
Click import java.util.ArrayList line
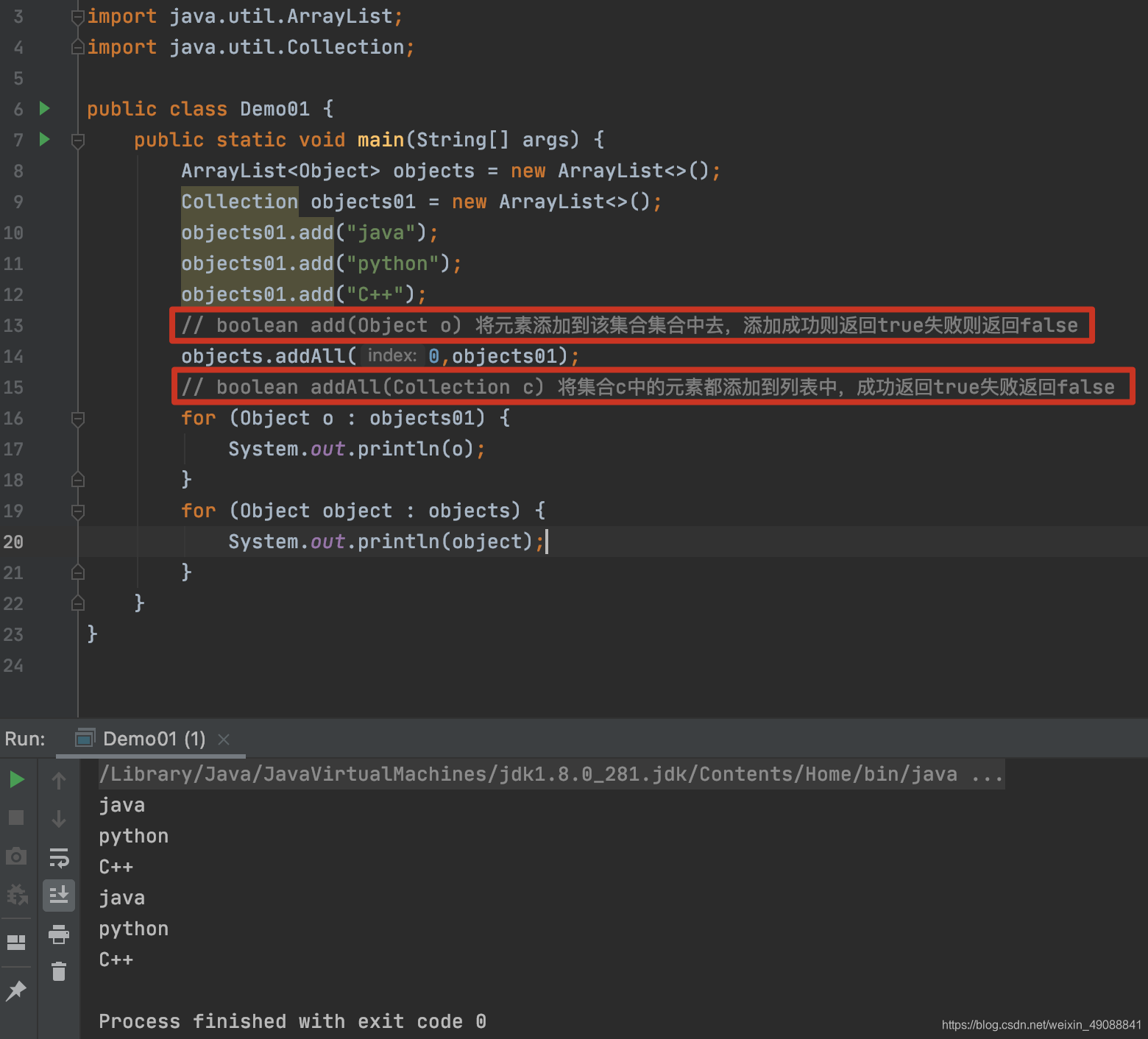[245, 16]
